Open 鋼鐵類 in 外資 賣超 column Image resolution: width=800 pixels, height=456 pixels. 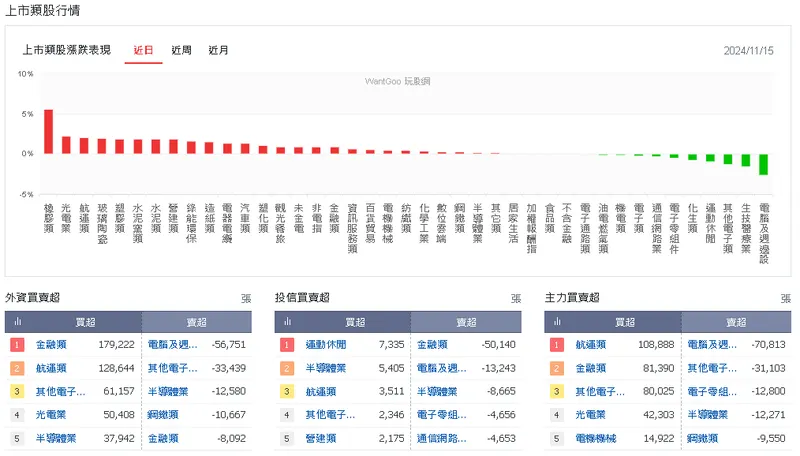tap(163, 415)
